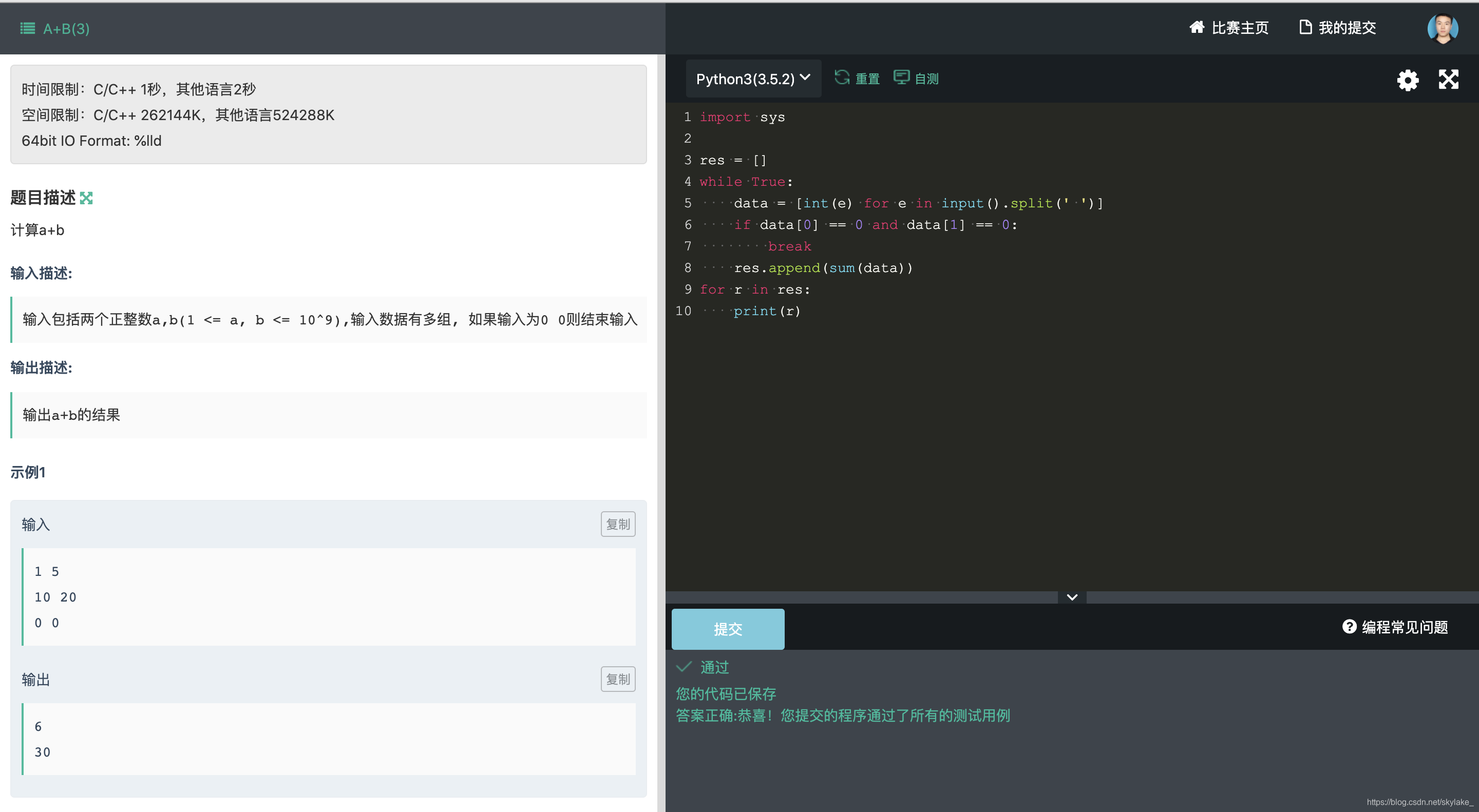Open the 我的提交 menu link
1479x812 pixels.
pos(1347,28)
